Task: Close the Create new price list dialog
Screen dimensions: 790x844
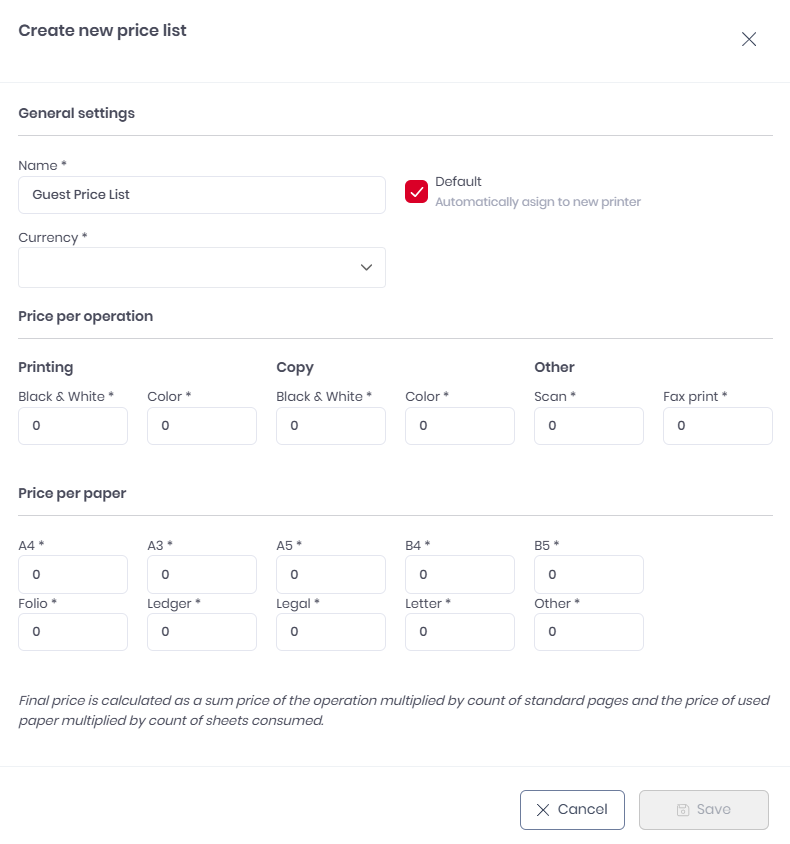Action: coord(749,40)
